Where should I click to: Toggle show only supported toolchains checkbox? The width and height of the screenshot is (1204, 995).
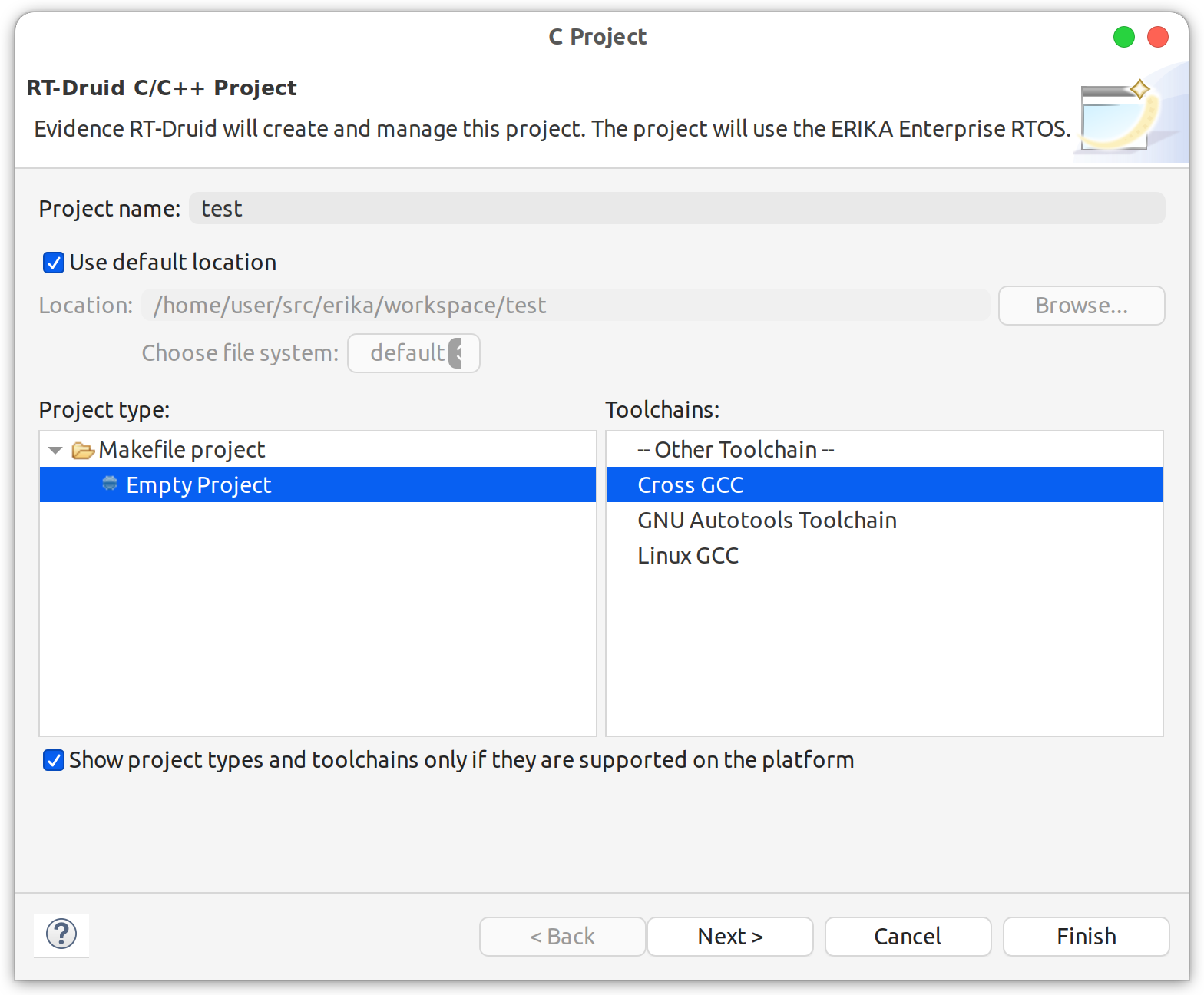pyautogui.click(x=54, y=760)
